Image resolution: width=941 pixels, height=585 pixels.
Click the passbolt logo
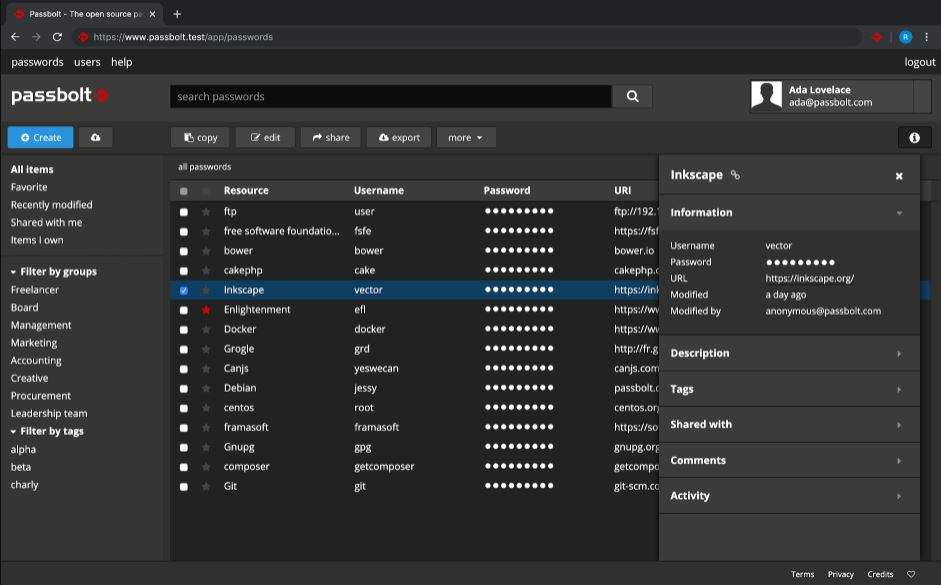pos(55,95)
